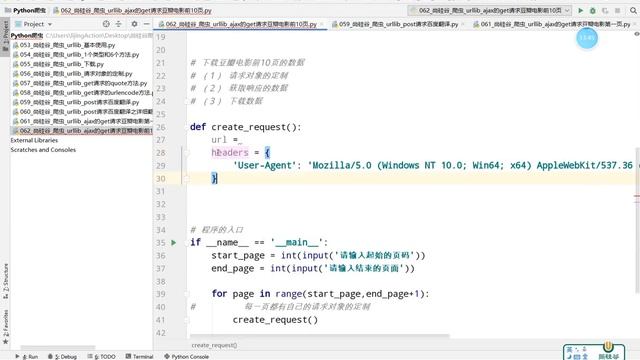640x360 pixels.
Task: Open Search Everywhere magnifier icon
Action: point(633,10)
